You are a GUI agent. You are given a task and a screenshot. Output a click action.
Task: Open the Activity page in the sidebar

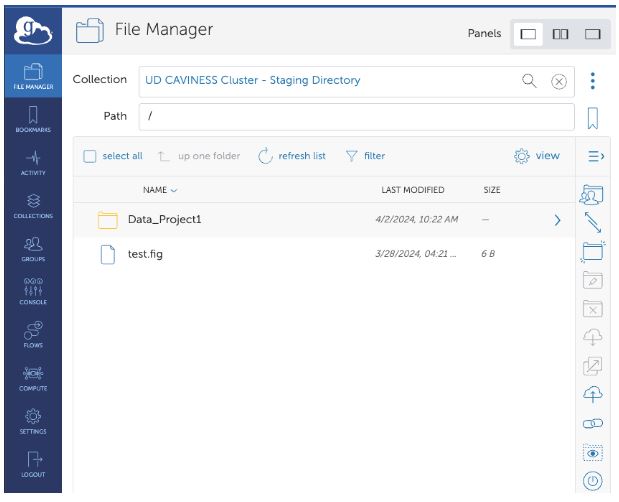tap(33, 162)
